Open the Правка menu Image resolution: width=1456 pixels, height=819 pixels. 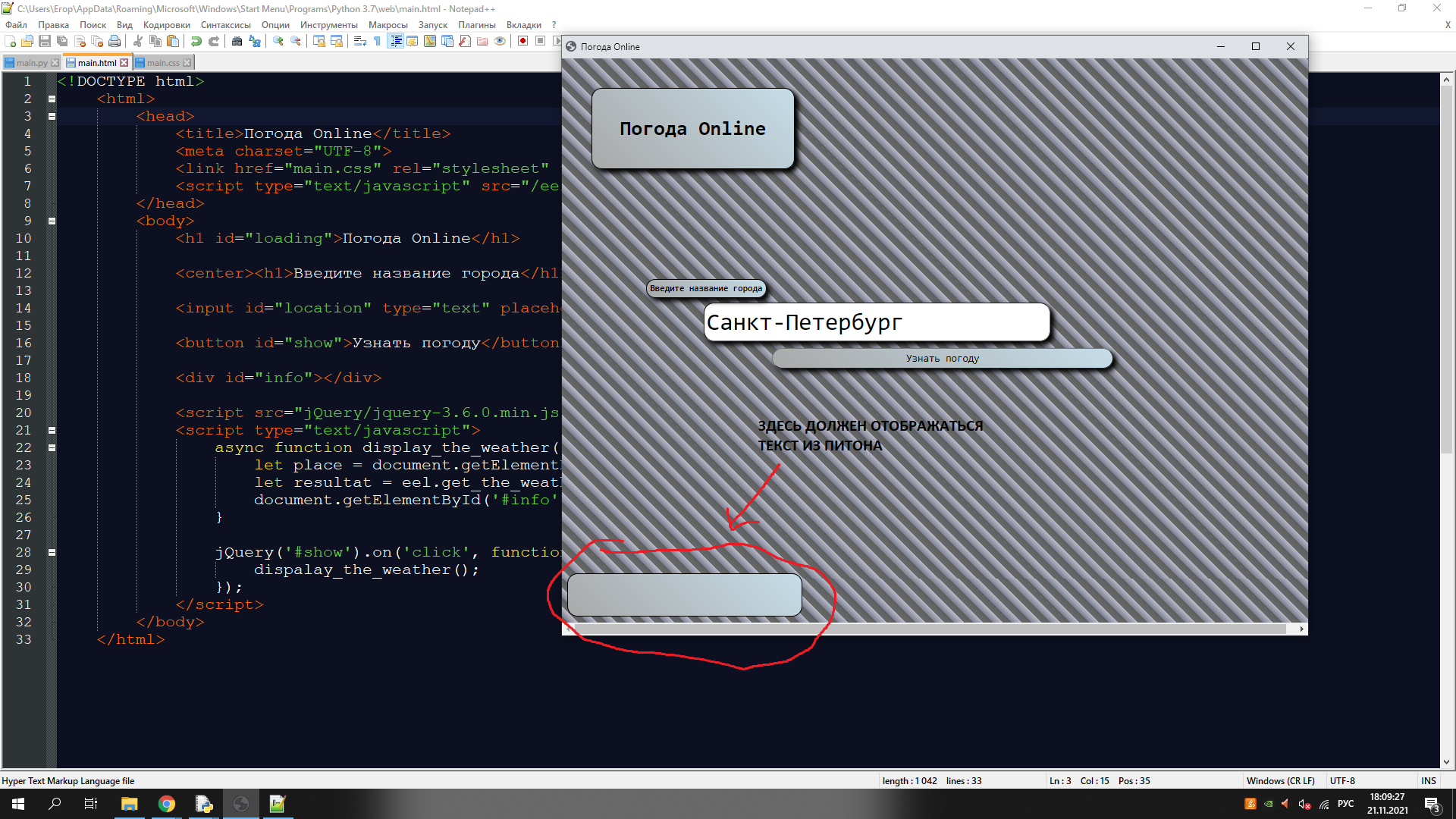tap(53, 25)
